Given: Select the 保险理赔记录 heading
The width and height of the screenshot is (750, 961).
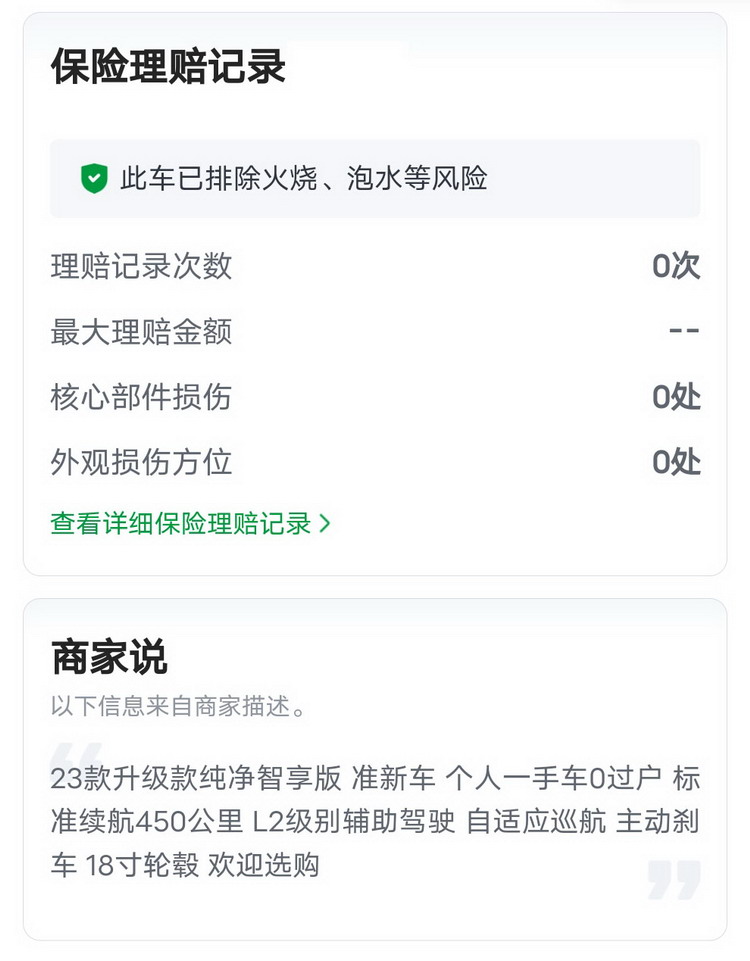Looking at the screenshot, I should click(x=168, y=67).
